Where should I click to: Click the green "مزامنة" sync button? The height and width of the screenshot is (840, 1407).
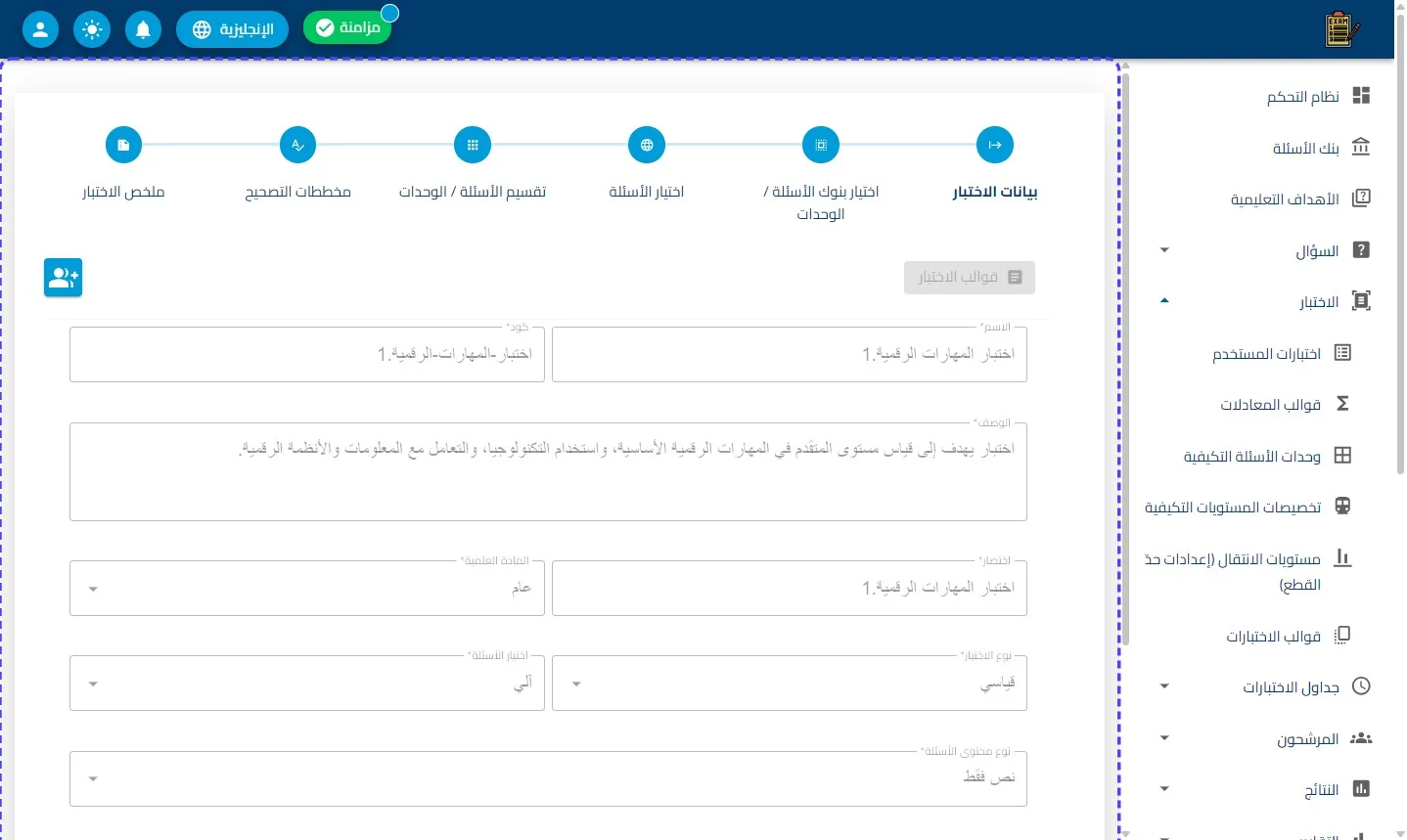coord(347,27)
